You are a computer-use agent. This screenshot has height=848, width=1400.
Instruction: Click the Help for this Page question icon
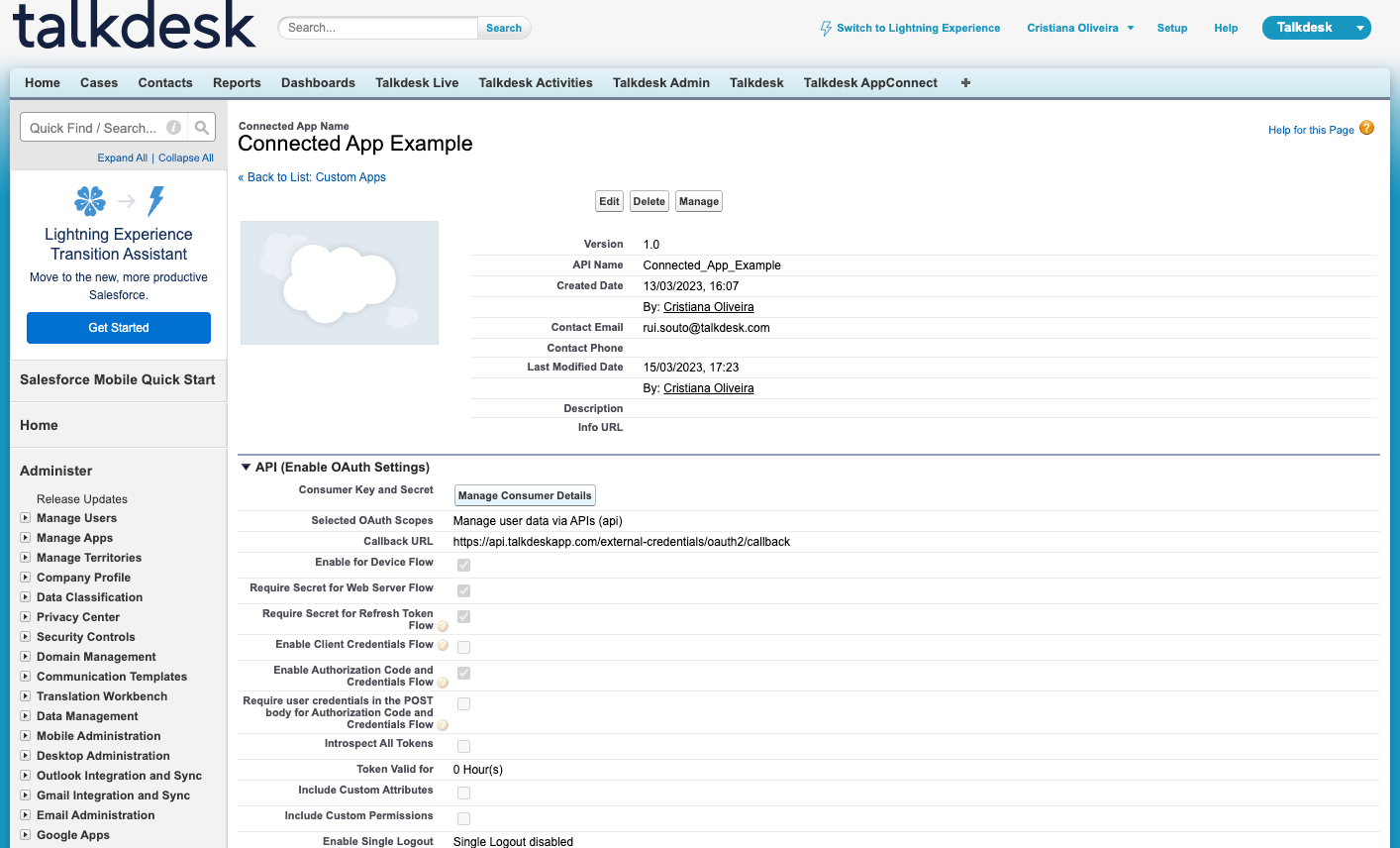(x=1366, y=128)
